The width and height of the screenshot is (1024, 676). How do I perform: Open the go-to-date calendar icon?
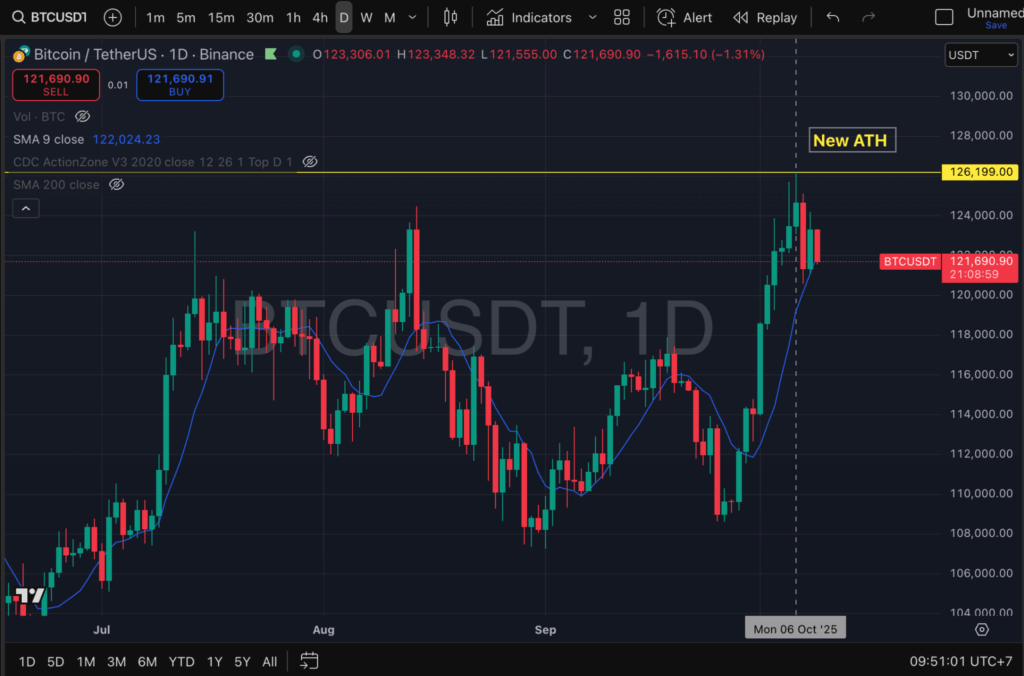click(309, 661)
